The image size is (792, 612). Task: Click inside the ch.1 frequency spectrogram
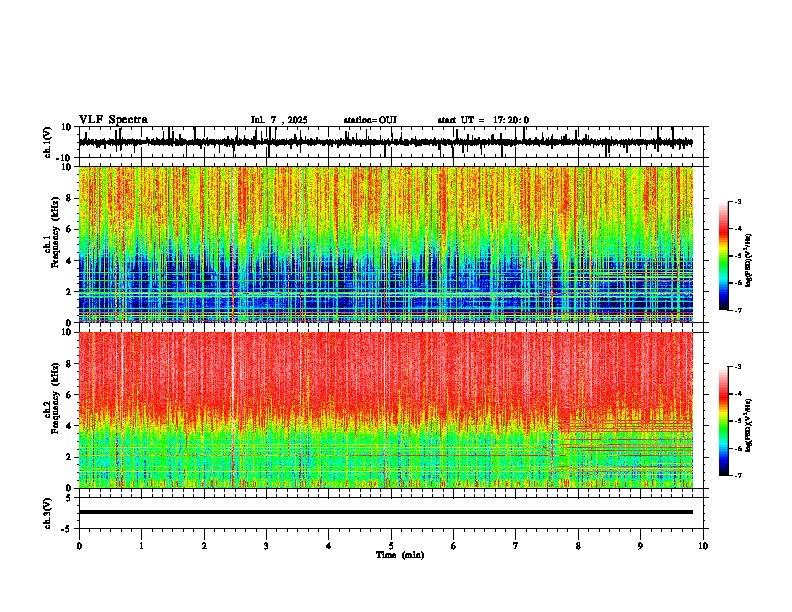[x=386, y=244]
